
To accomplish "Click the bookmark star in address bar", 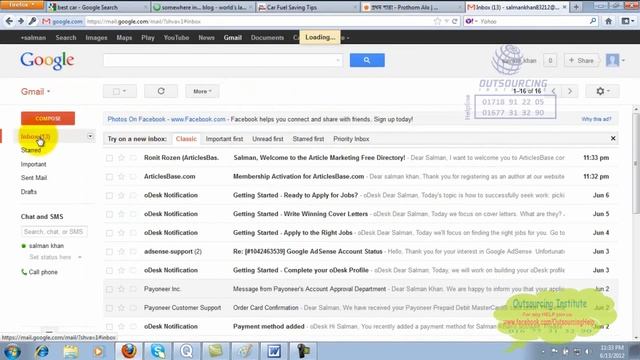I will click(438, 21).
